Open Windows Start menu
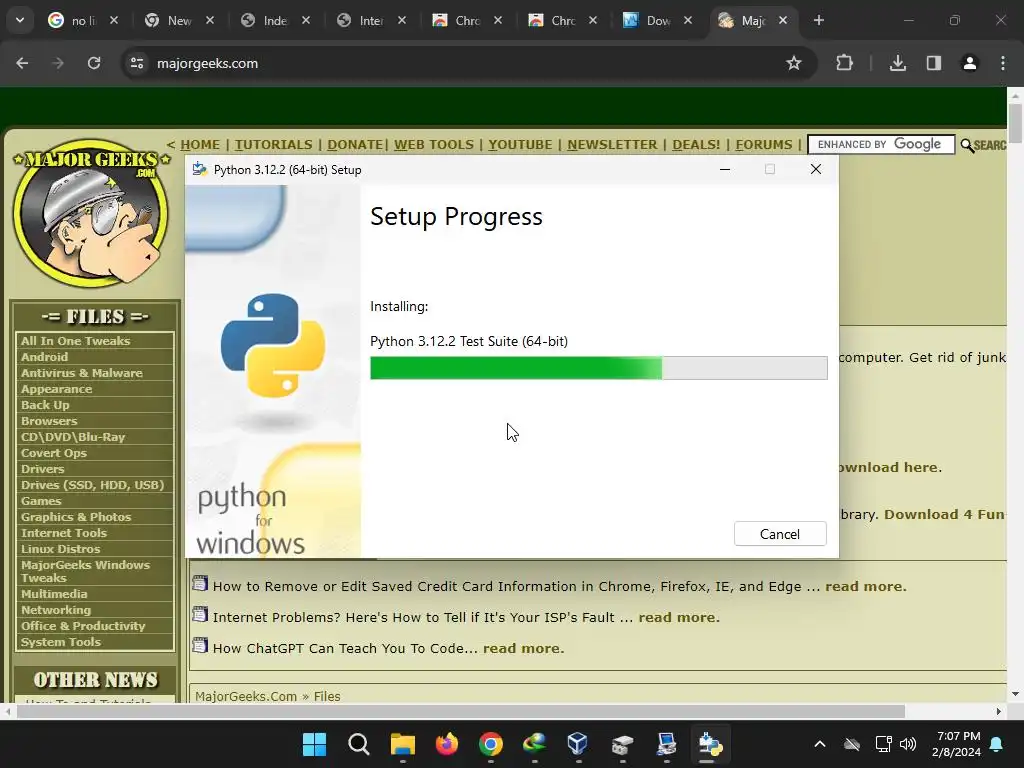This screenshot has width=1024, height=768. click(x=314, y=744)
